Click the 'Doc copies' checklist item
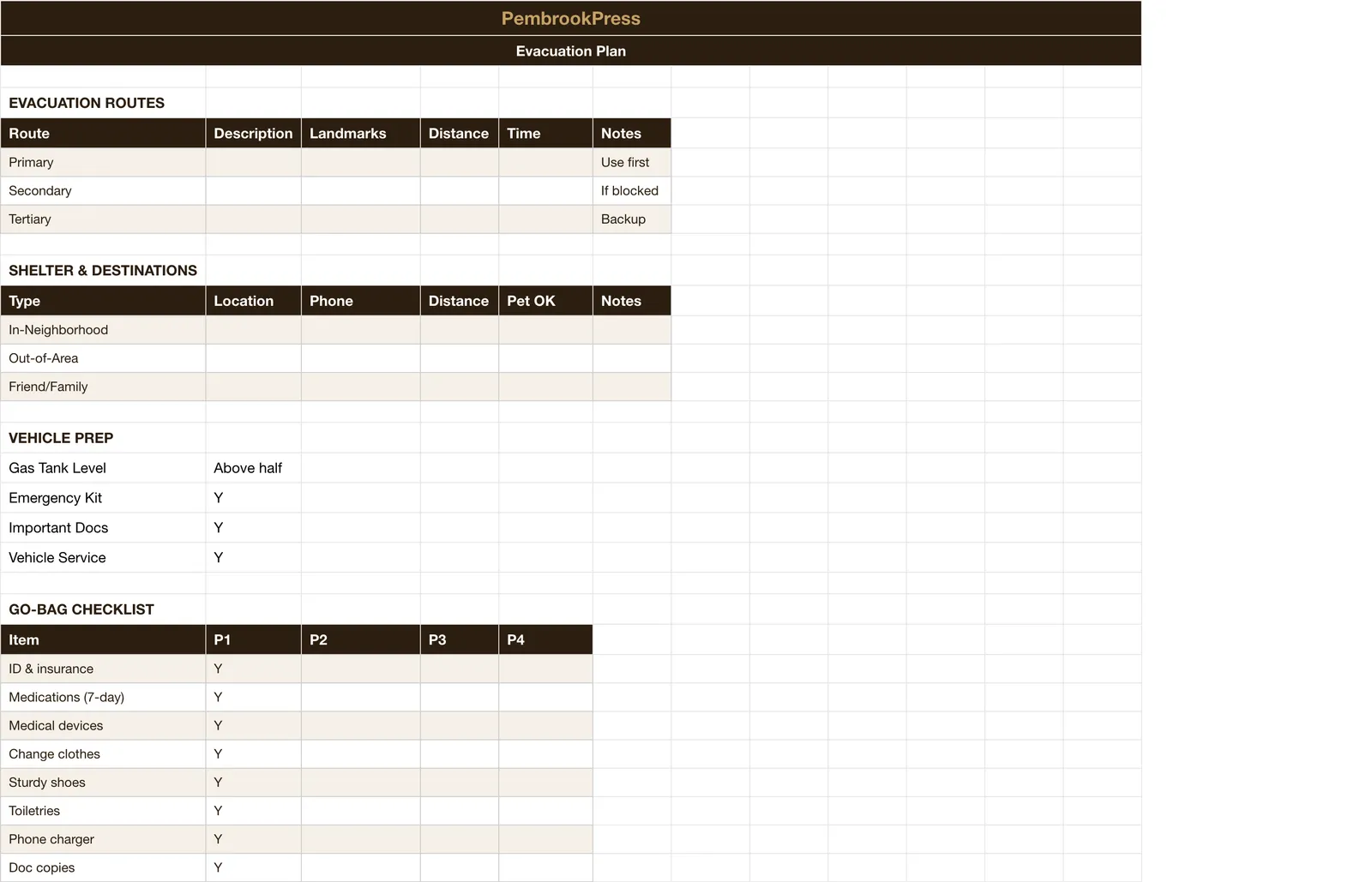Screen dimensions: 1372x882 tap(103, 867)
